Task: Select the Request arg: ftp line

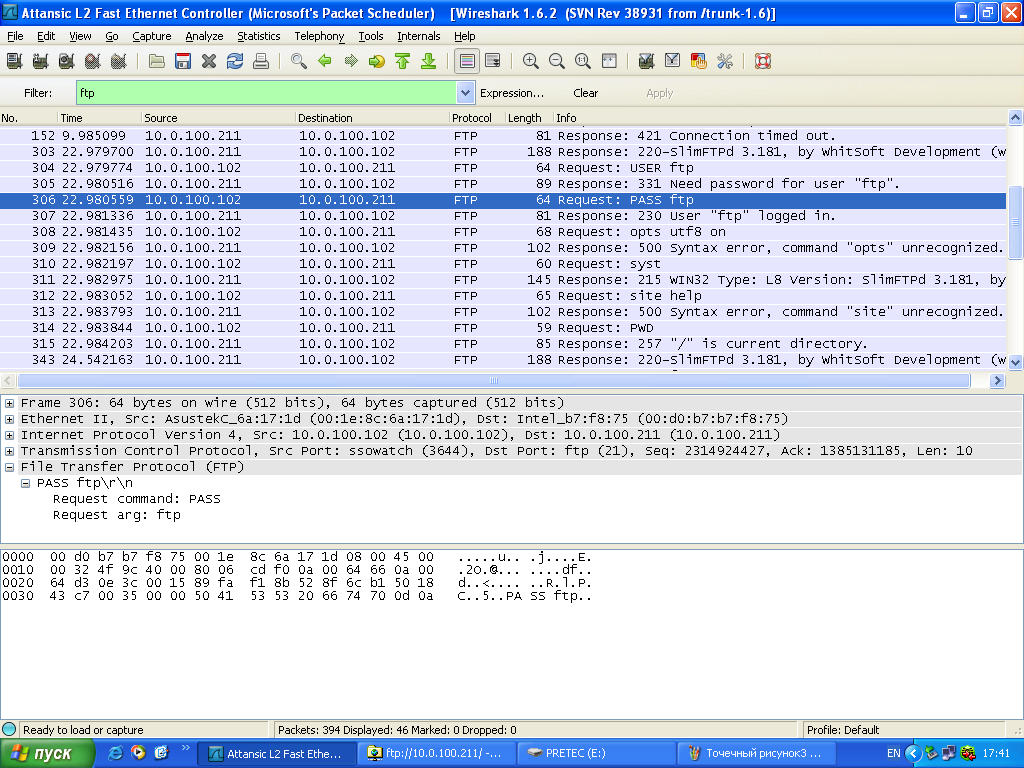Action: 117,515
